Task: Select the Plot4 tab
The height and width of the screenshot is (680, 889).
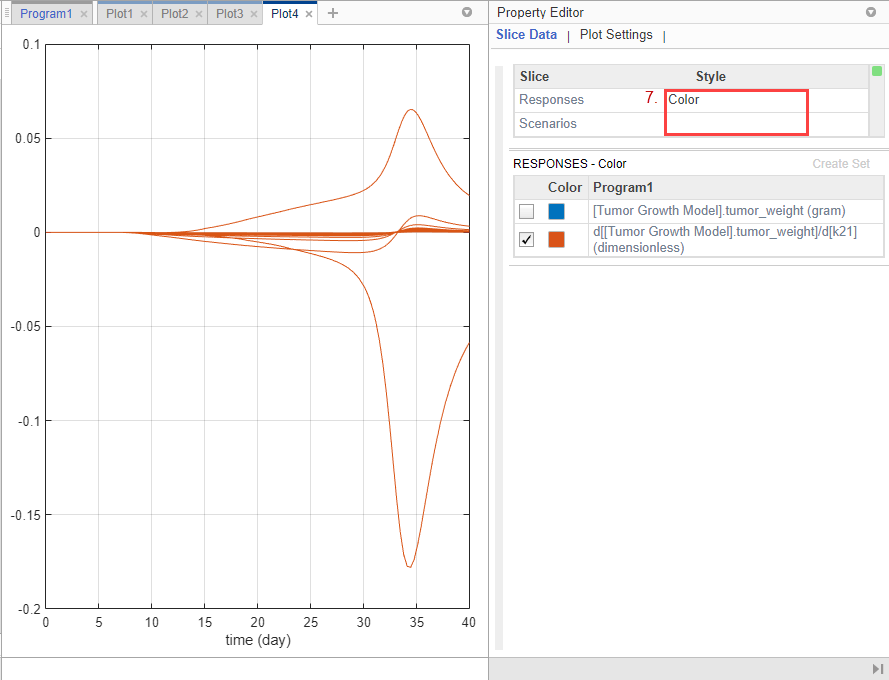Action: (x=284, y=14)
